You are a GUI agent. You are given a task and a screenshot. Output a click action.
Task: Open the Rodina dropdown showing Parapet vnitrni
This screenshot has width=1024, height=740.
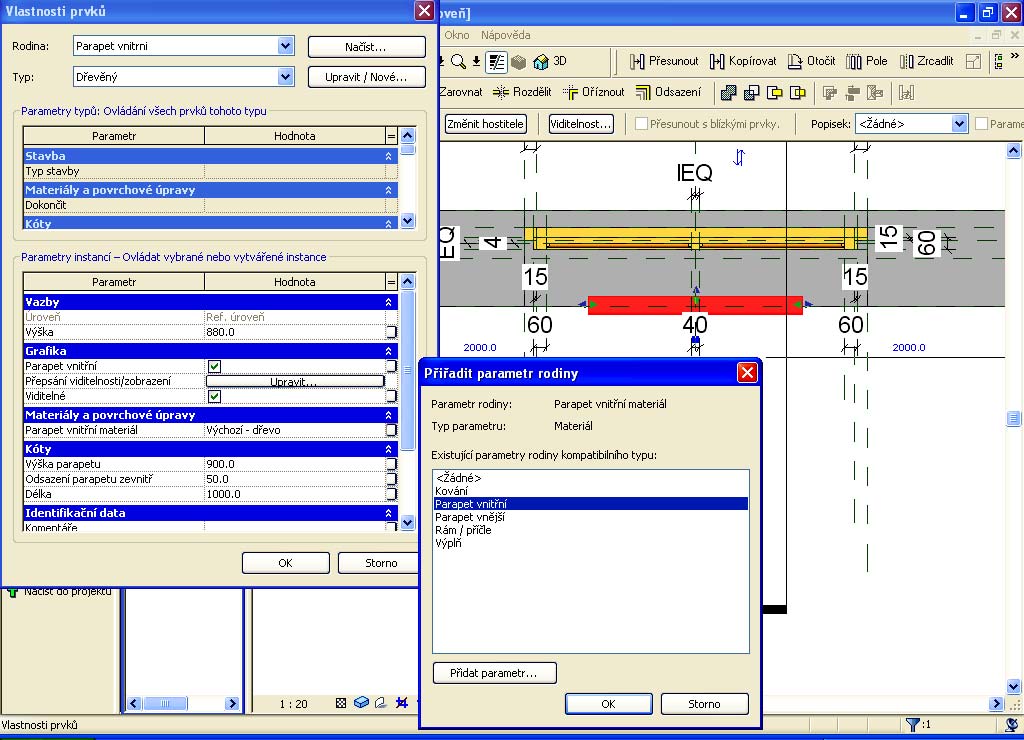coord(285,46)
